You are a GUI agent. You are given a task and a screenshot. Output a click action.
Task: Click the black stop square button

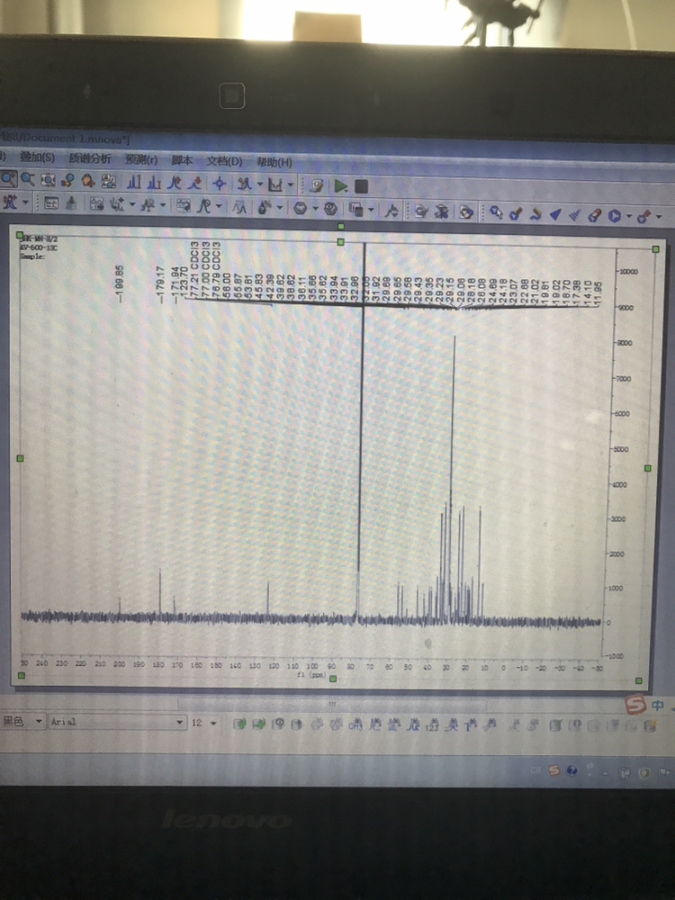click(361, 186)
